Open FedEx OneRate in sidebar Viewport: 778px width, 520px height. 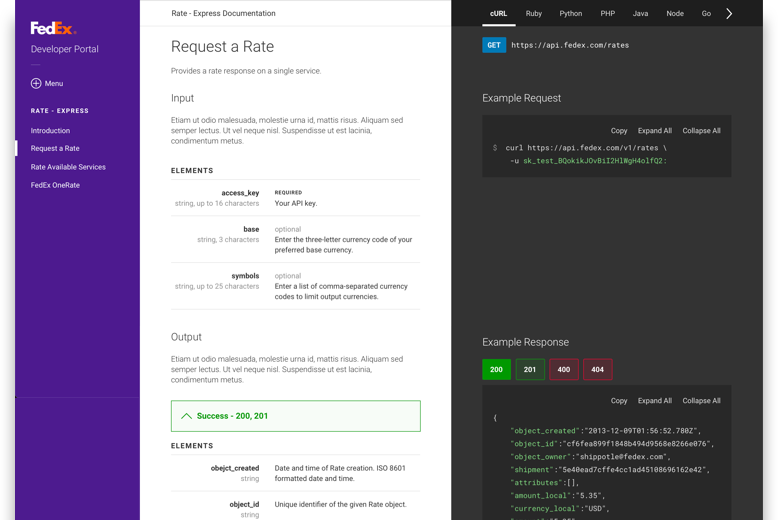(55, 185)
